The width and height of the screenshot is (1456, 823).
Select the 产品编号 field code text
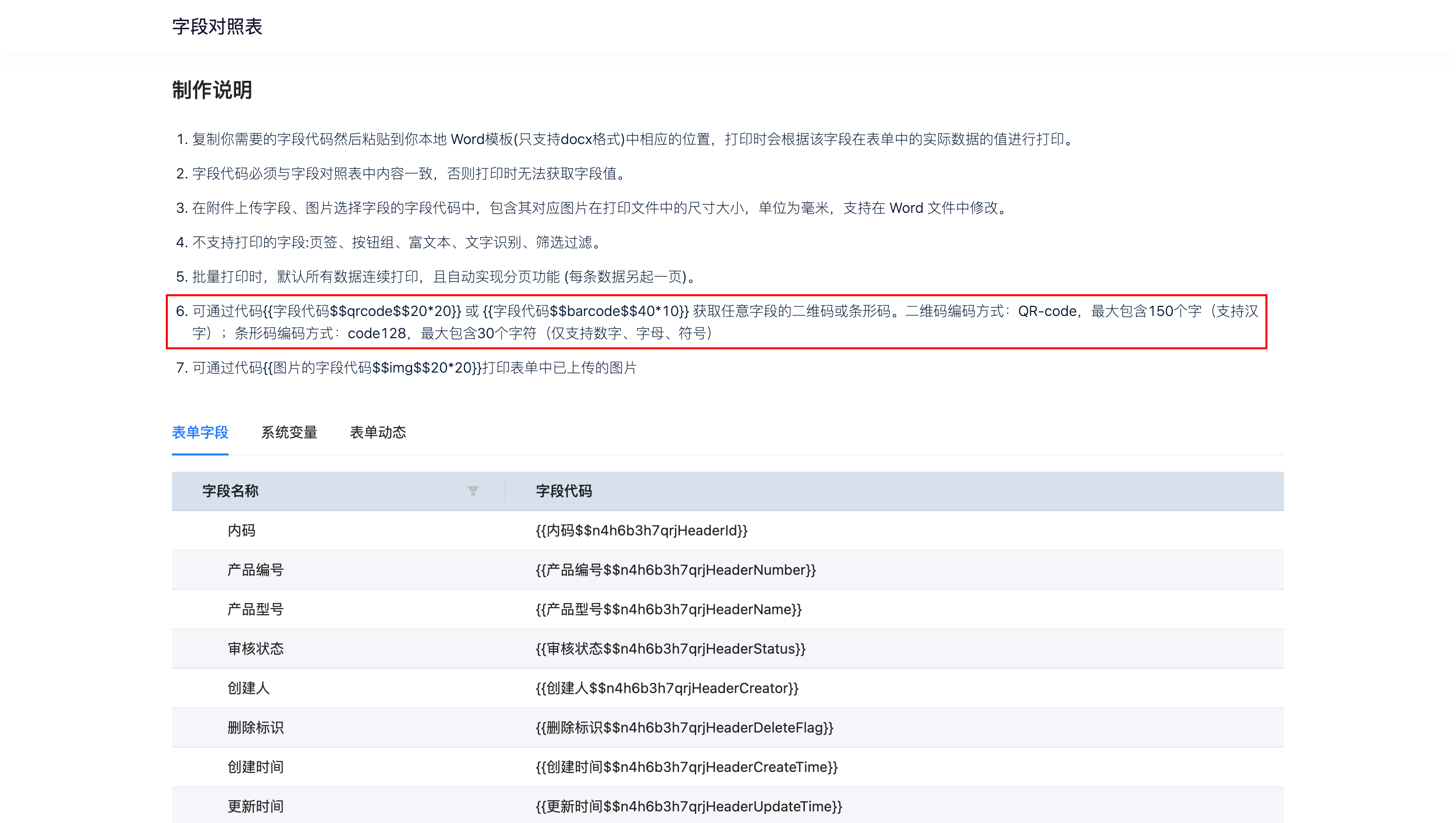pos(675,570)
